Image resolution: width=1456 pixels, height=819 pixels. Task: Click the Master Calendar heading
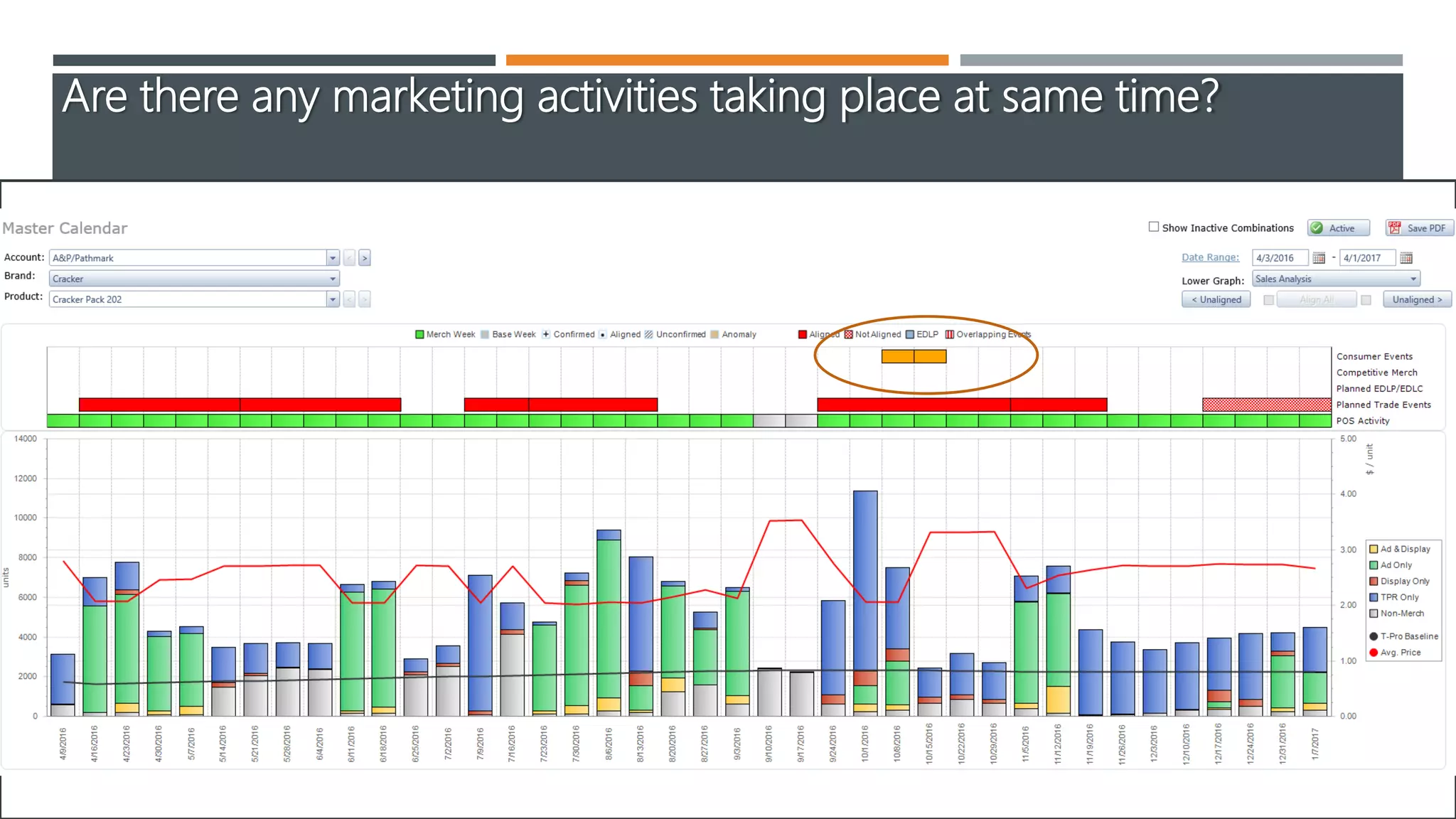65,228
